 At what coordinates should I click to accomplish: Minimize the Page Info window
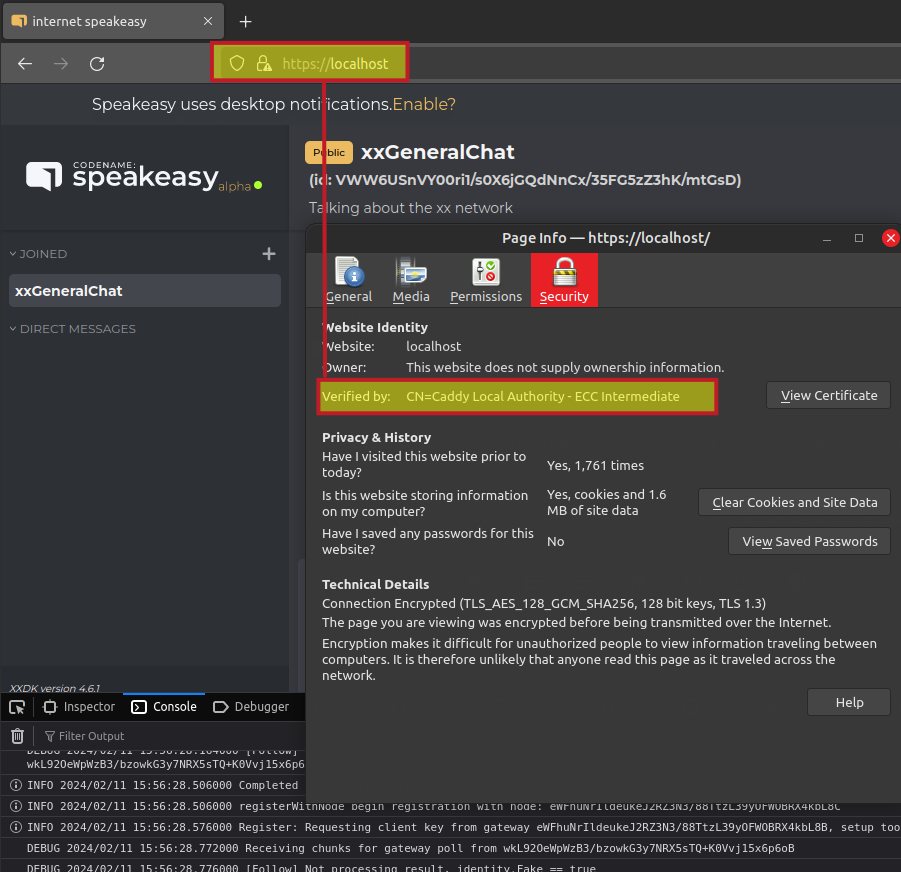(x=827, y=238)
